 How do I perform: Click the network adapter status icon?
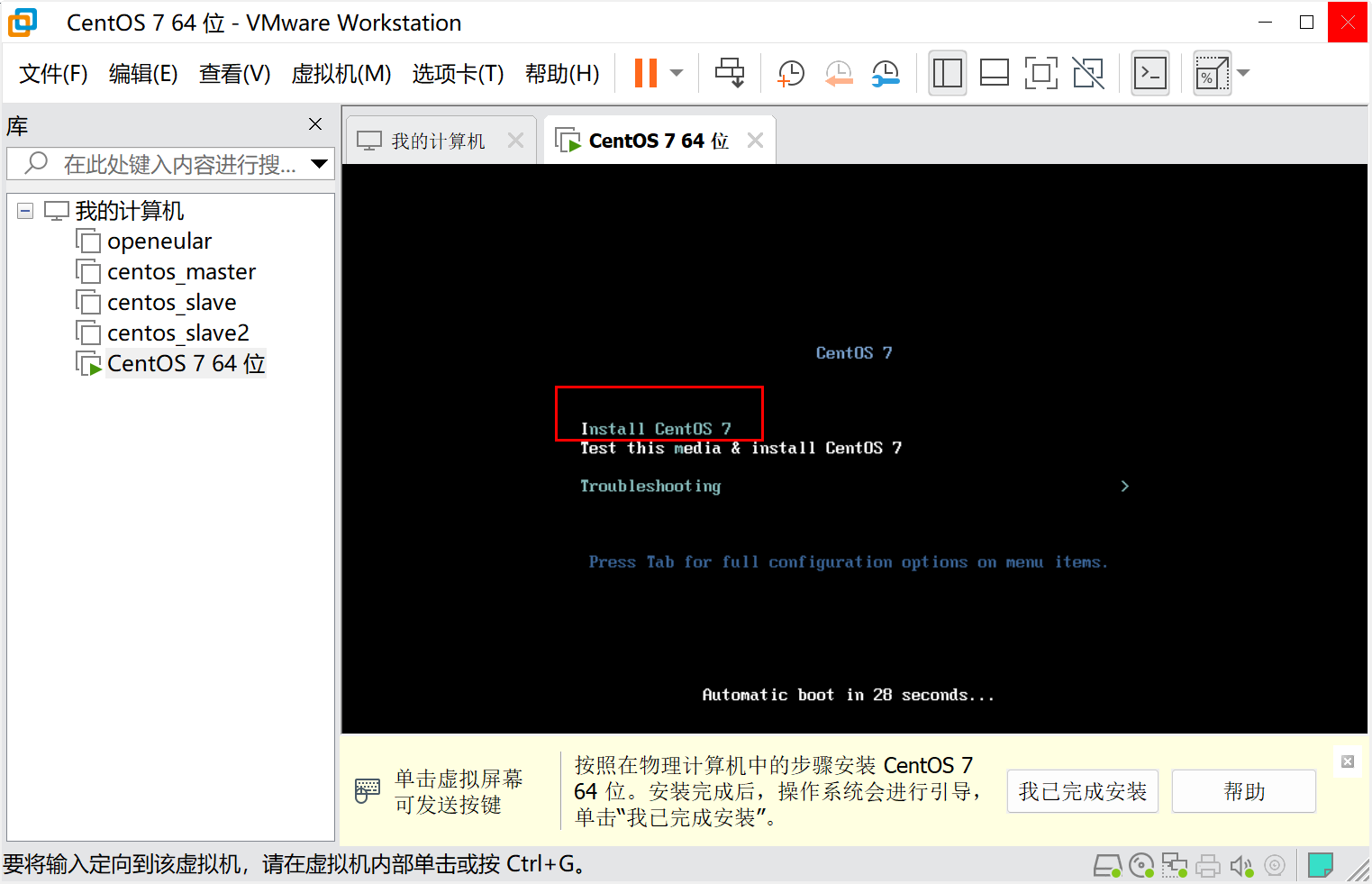(1175, 866)
